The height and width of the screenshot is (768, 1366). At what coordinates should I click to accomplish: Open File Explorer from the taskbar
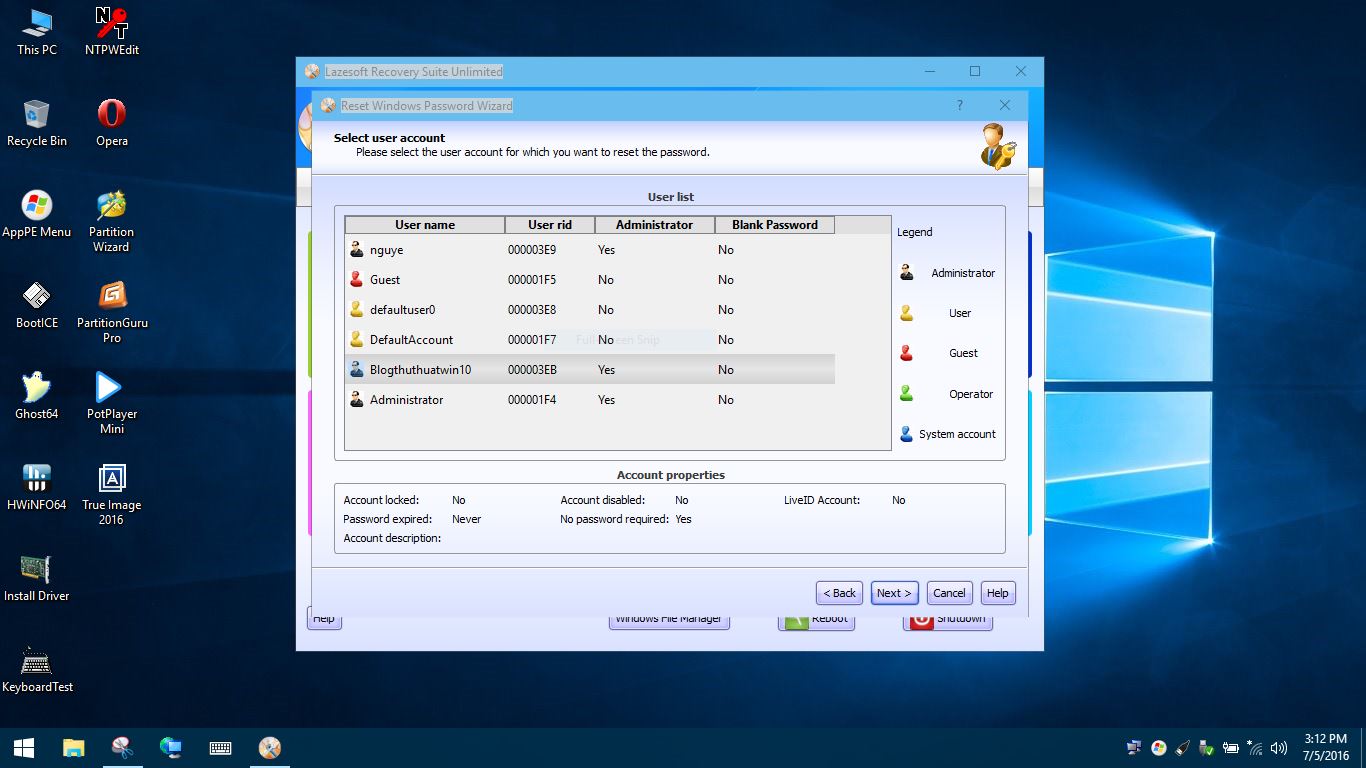tap(73, 748)
